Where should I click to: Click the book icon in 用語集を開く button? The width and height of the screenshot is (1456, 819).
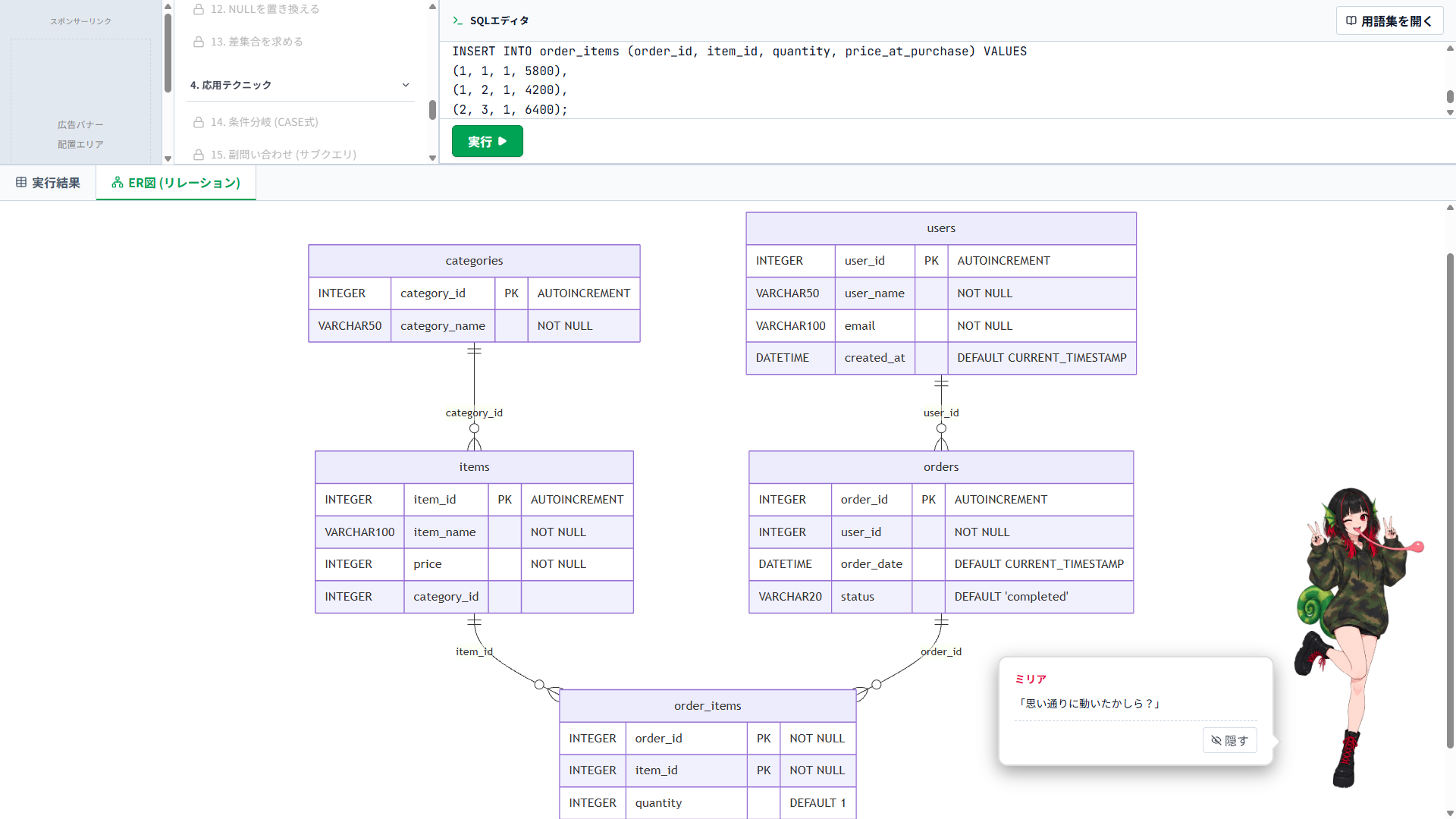pyautogui.click(x=1351, y=21)
